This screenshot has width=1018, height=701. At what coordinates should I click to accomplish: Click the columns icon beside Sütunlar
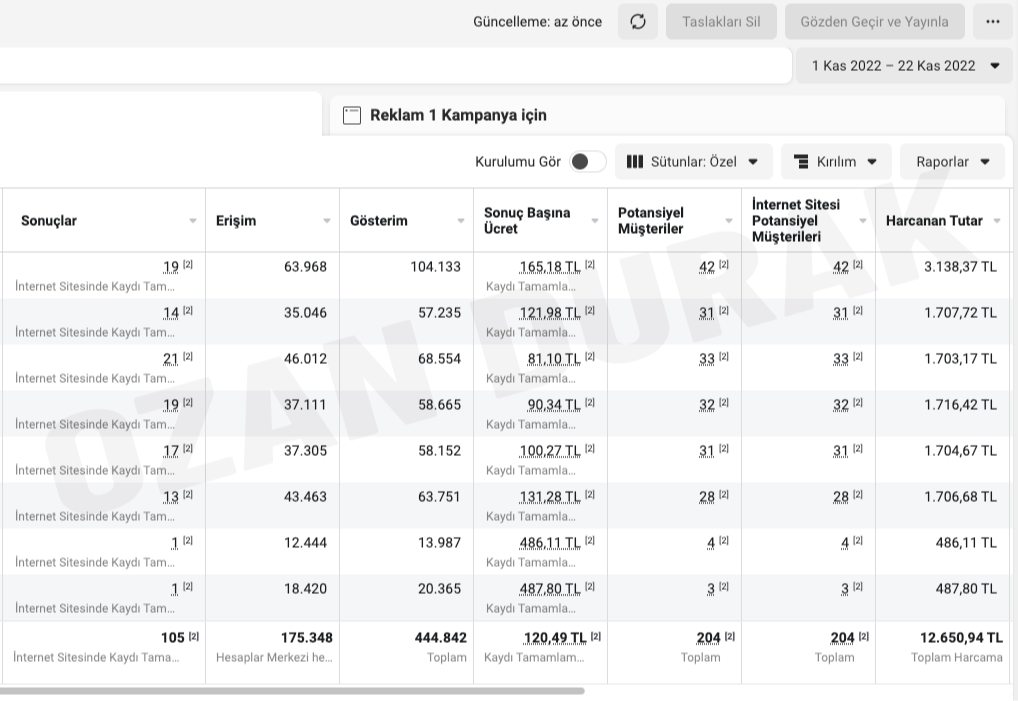coord(634,161)
